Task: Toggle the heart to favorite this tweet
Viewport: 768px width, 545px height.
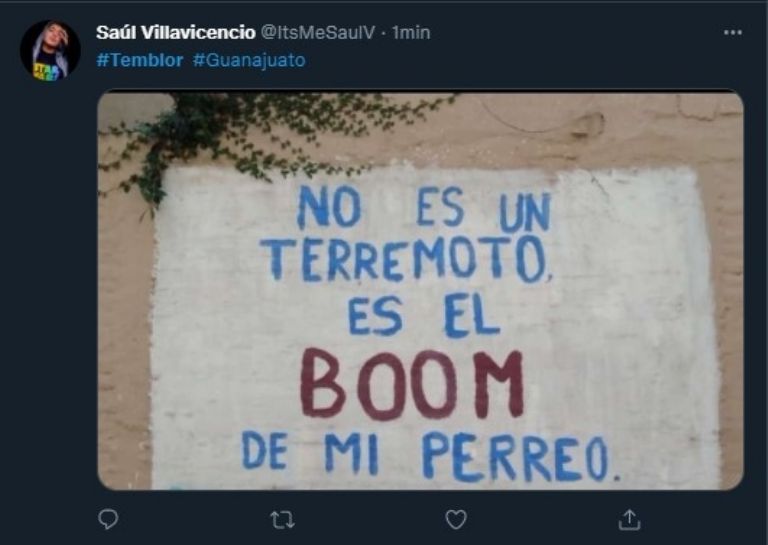Action: click(x=456, y=520)
